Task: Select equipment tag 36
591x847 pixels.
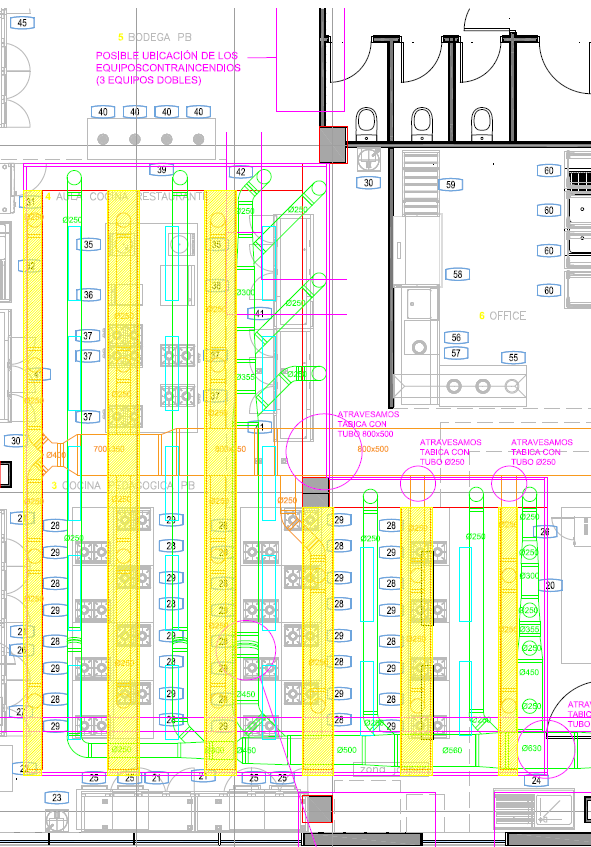Action: tap(88, 295)
